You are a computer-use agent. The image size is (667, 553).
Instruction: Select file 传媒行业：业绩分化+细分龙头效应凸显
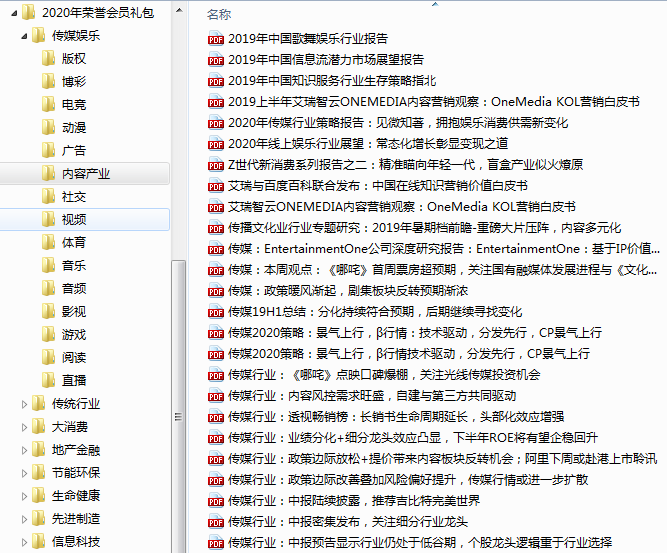413,438
